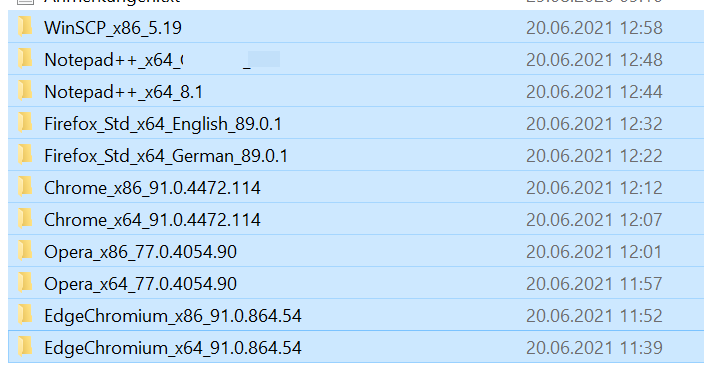Click folder icon of EdgeChromium_x86_91.0.864.54
The image size is (704, 368).
25,315
